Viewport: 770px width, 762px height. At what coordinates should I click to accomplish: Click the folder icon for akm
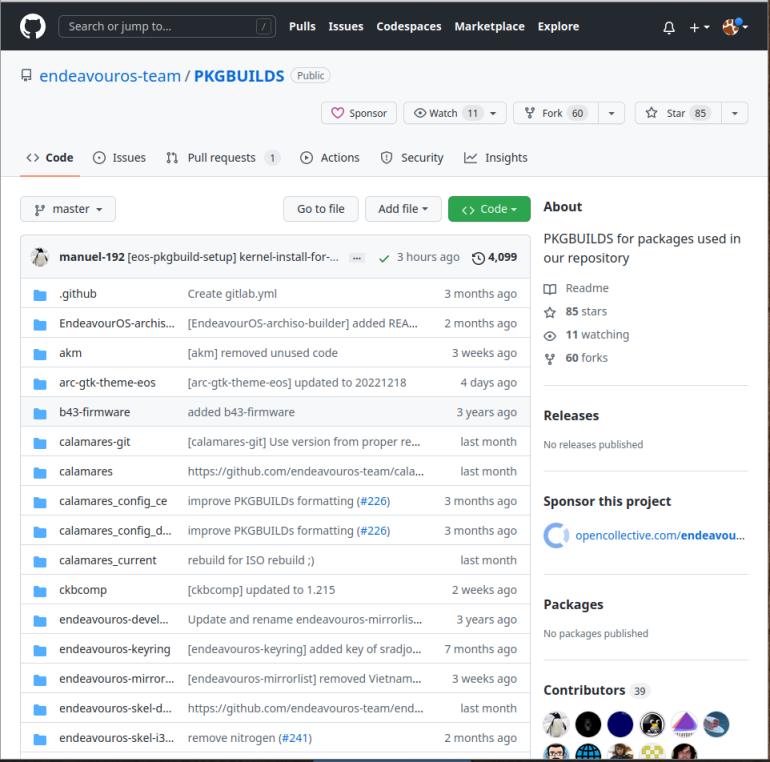pos(40,354)
